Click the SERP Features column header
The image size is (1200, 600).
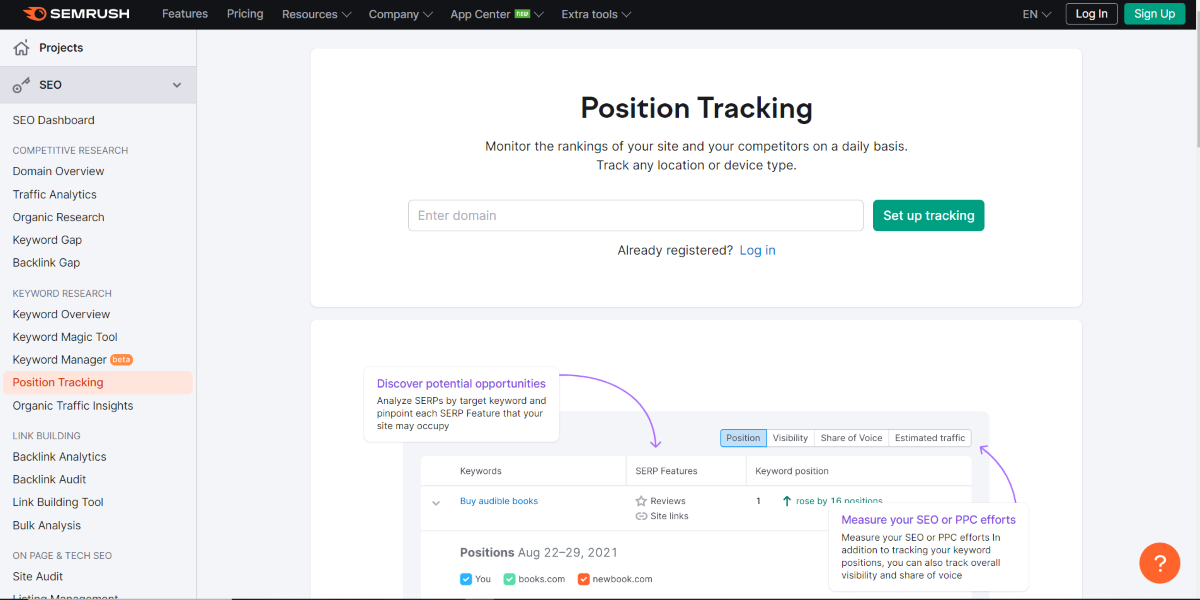(666, 471)
